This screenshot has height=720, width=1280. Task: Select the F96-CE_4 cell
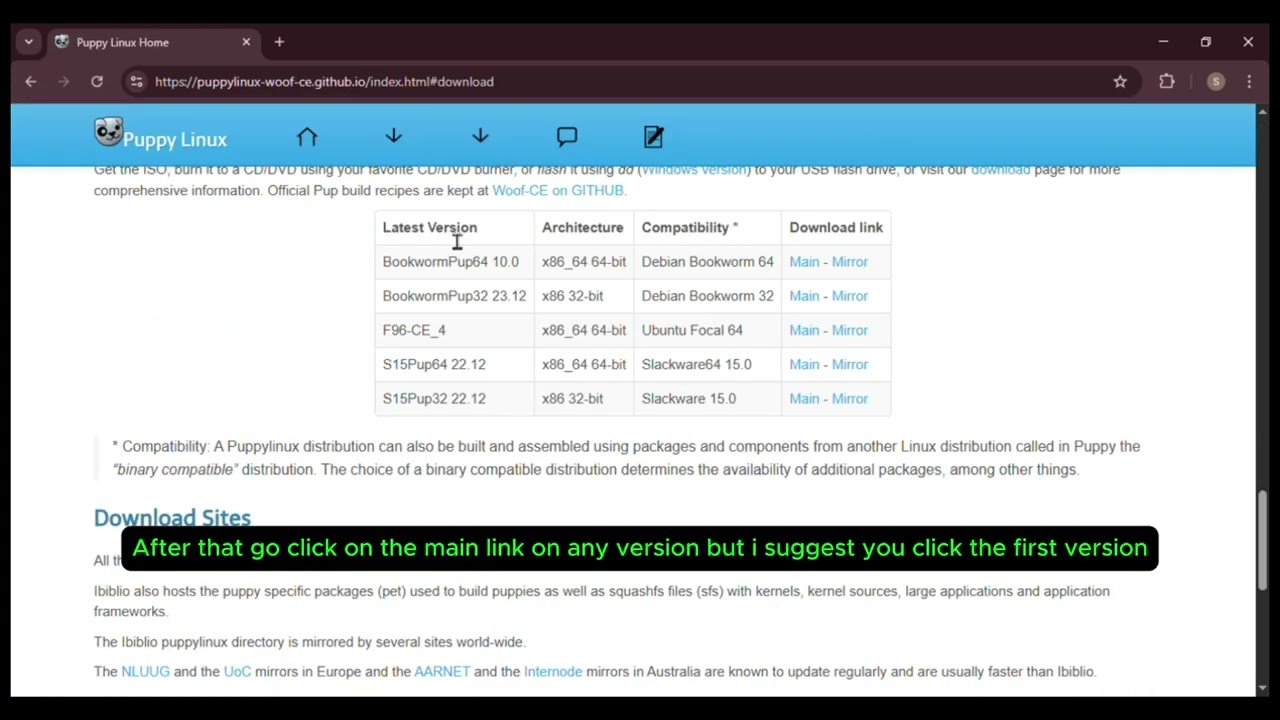click(455, 330)
